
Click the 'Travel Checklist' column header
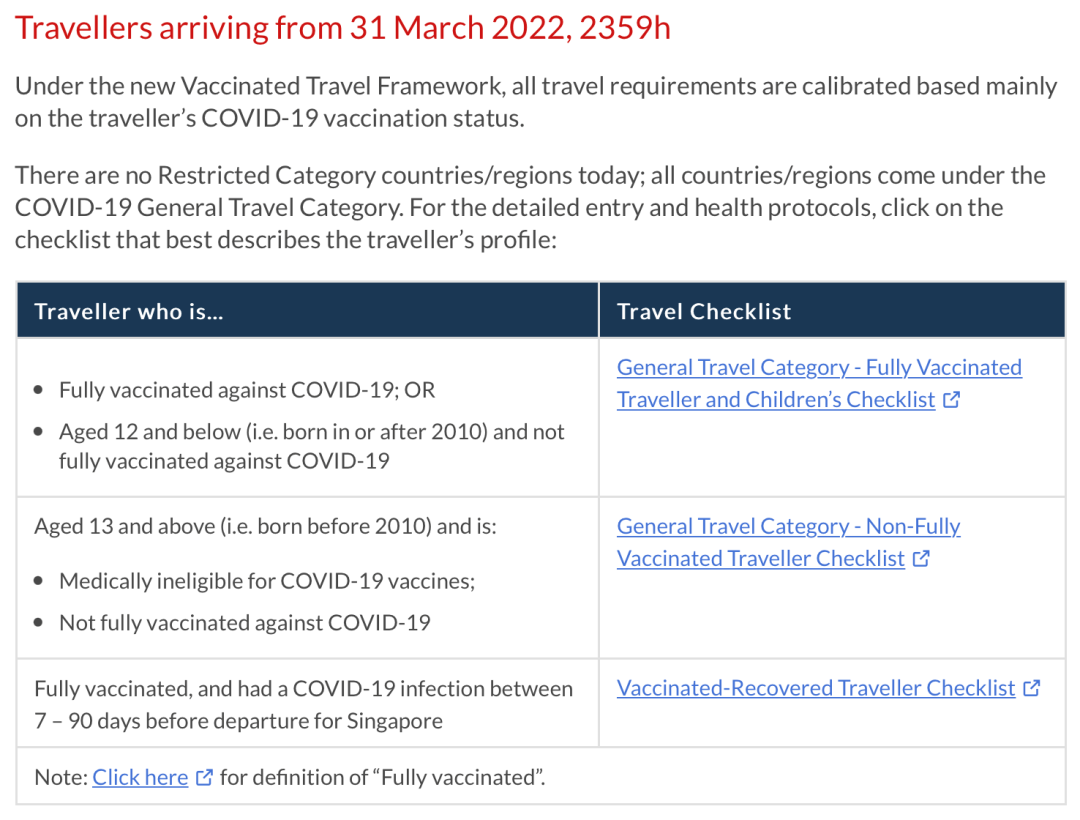(704, 311)
